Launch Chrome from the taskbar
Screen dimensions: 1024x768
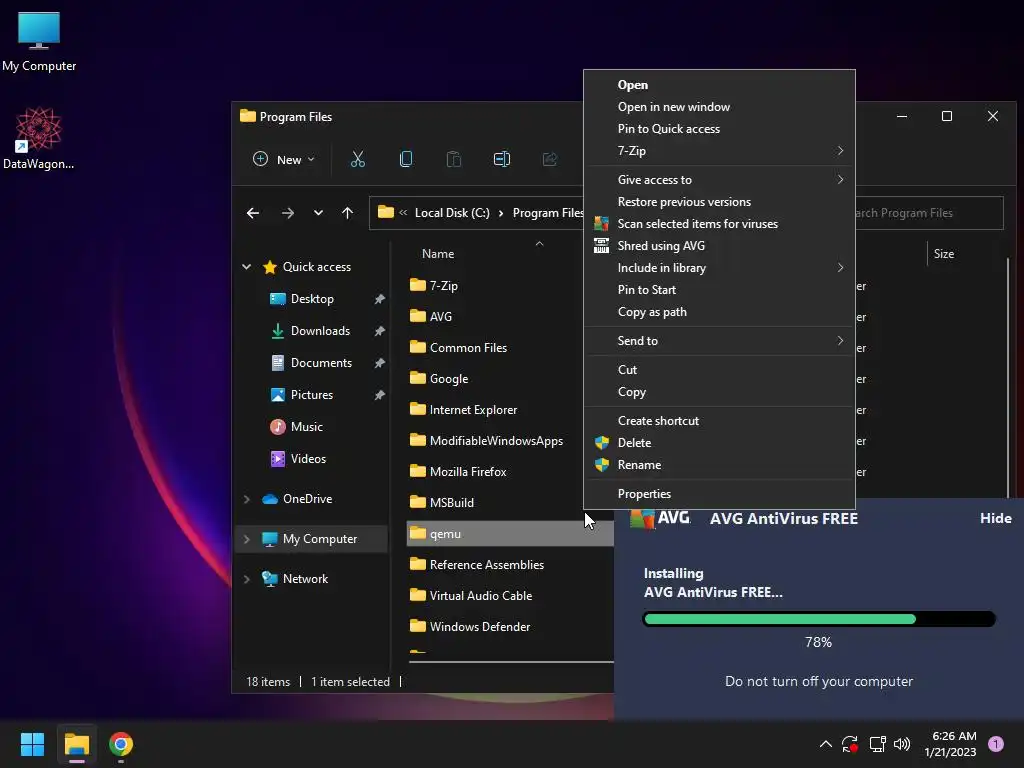121,744
